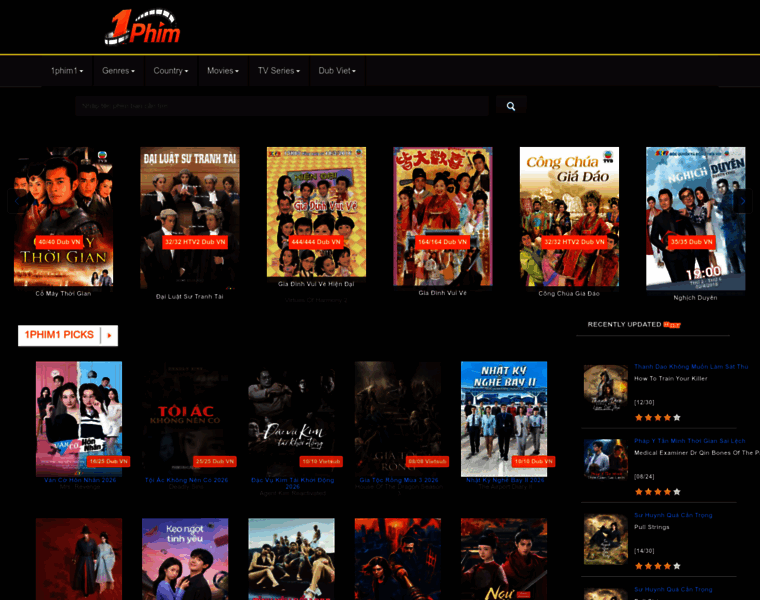Focus the movie search input field
Screen dimensions: 760x600
click(x=282, y=106)
